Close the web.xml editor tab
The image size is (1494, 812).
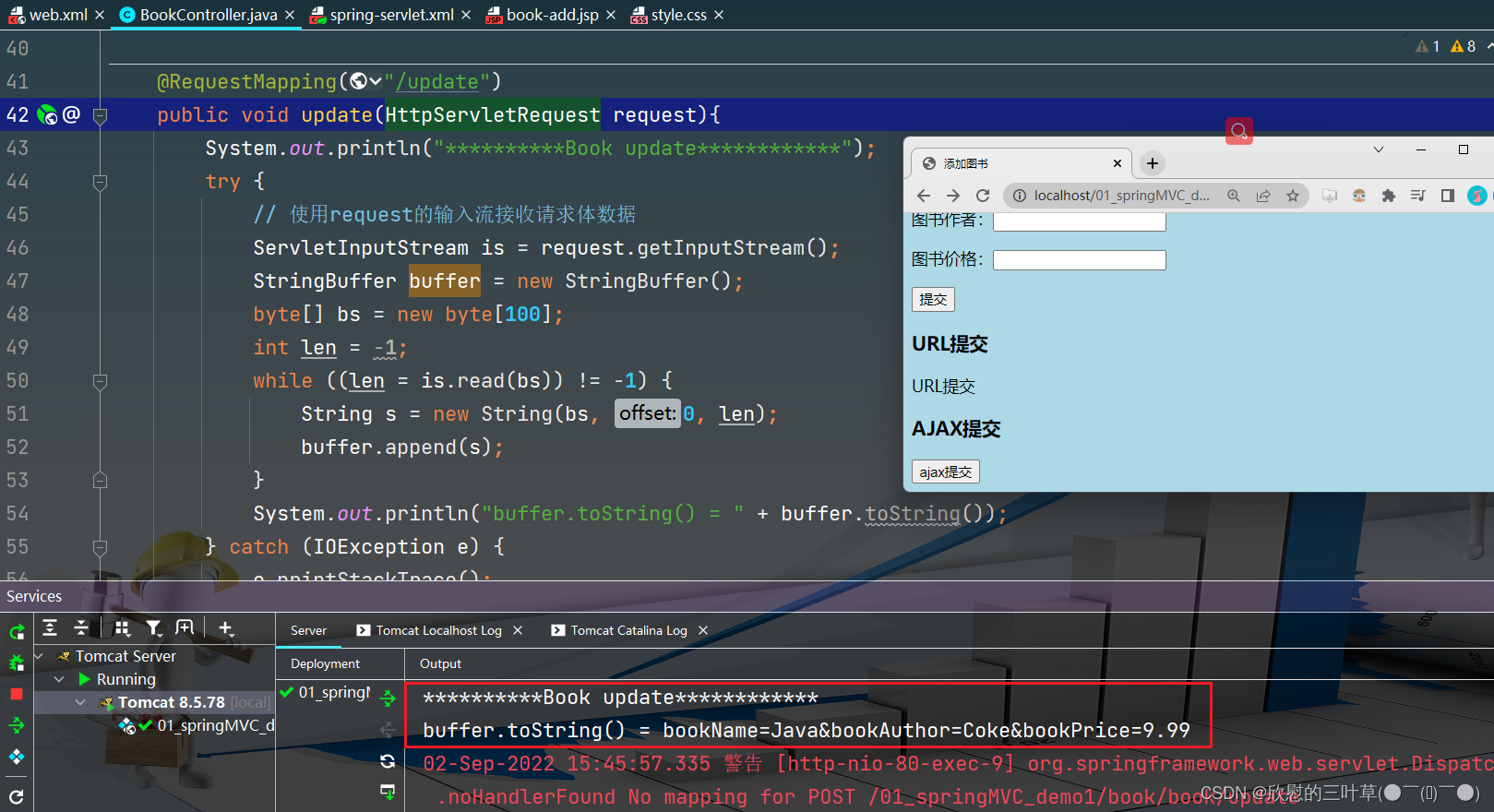[100, 15]
